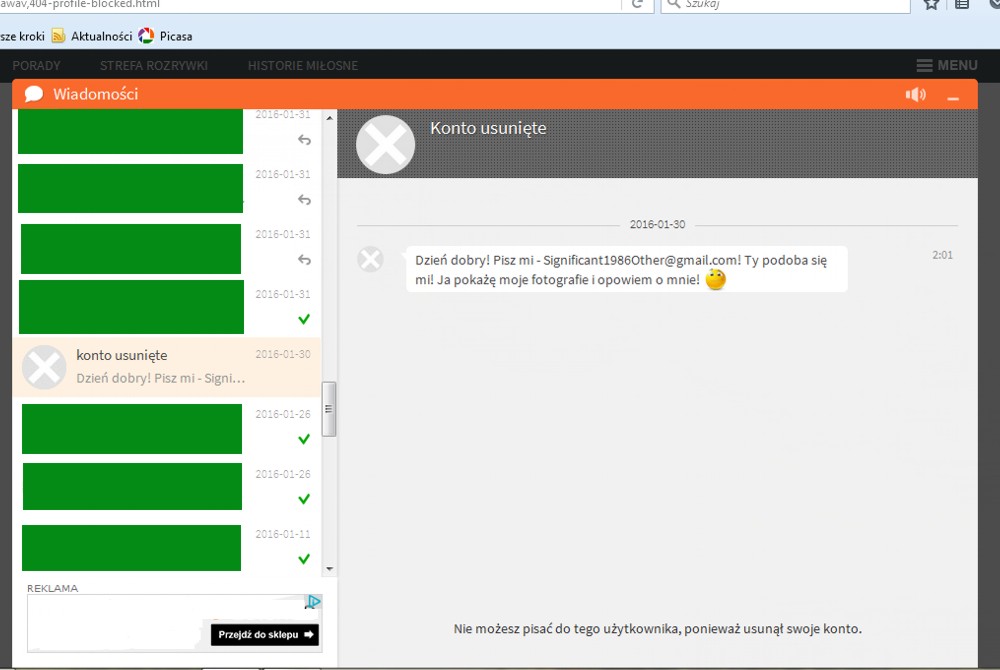Open the bookmarks list icon
This screenshot has width=1000, height=670.
pos(962,4)
